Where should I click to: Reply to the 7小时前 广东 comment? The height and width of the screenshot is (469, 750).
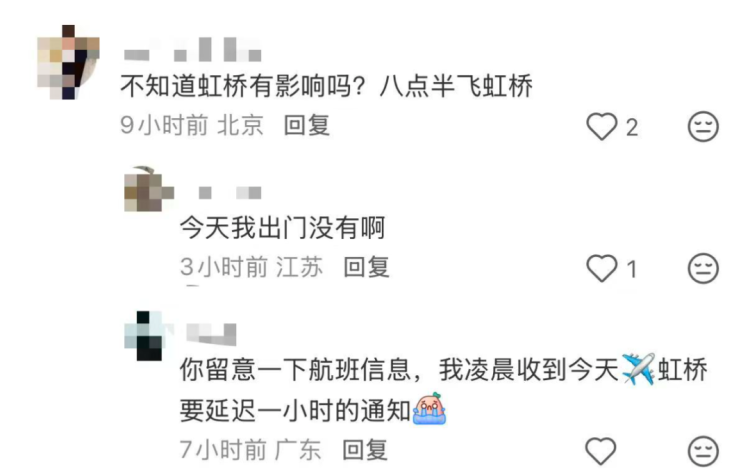[365, 450]
